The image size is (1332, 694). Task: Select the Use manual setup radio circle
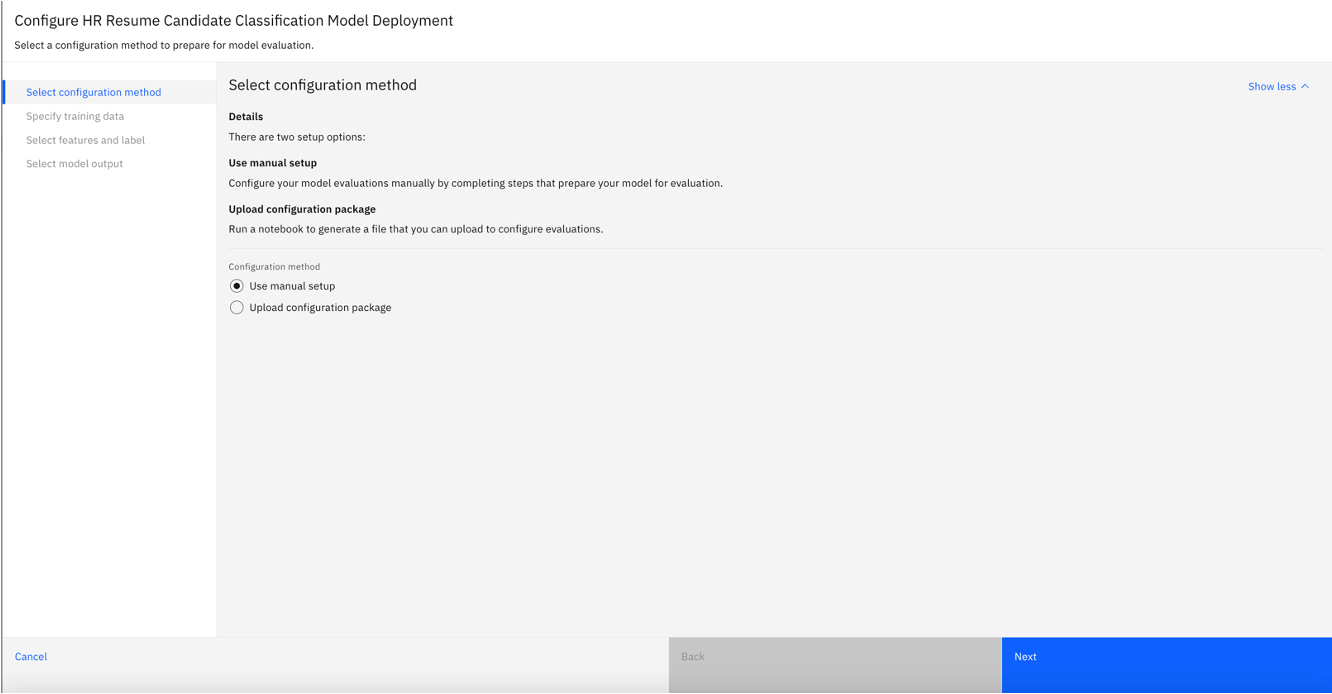pyautogui.click(x=237, y=286)
